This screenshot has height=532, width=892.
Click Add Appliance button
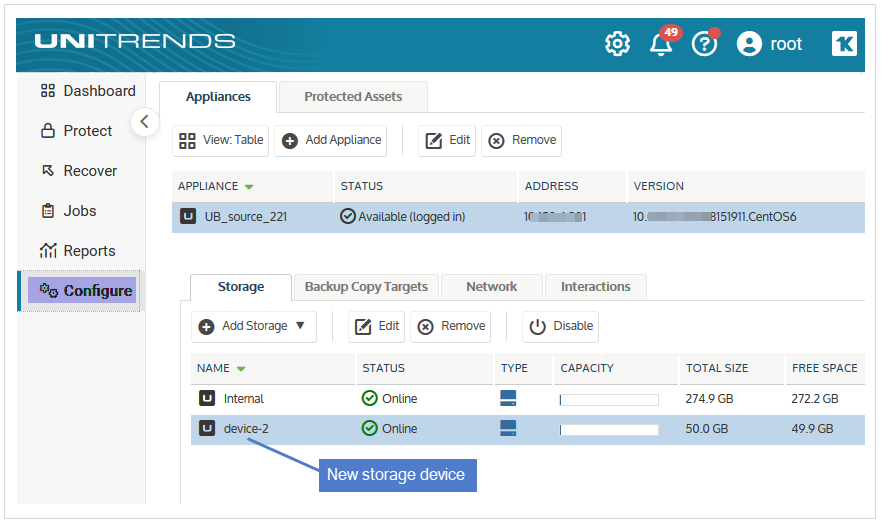[x=331, y=141]
